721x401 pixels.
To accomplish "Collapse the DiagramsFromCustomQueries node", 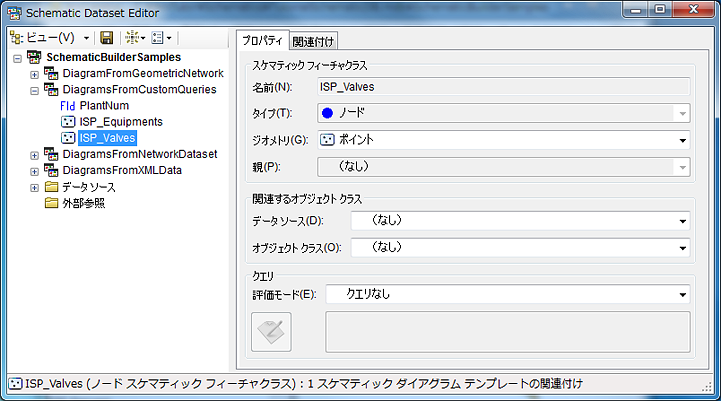I will tap(34, 91).
